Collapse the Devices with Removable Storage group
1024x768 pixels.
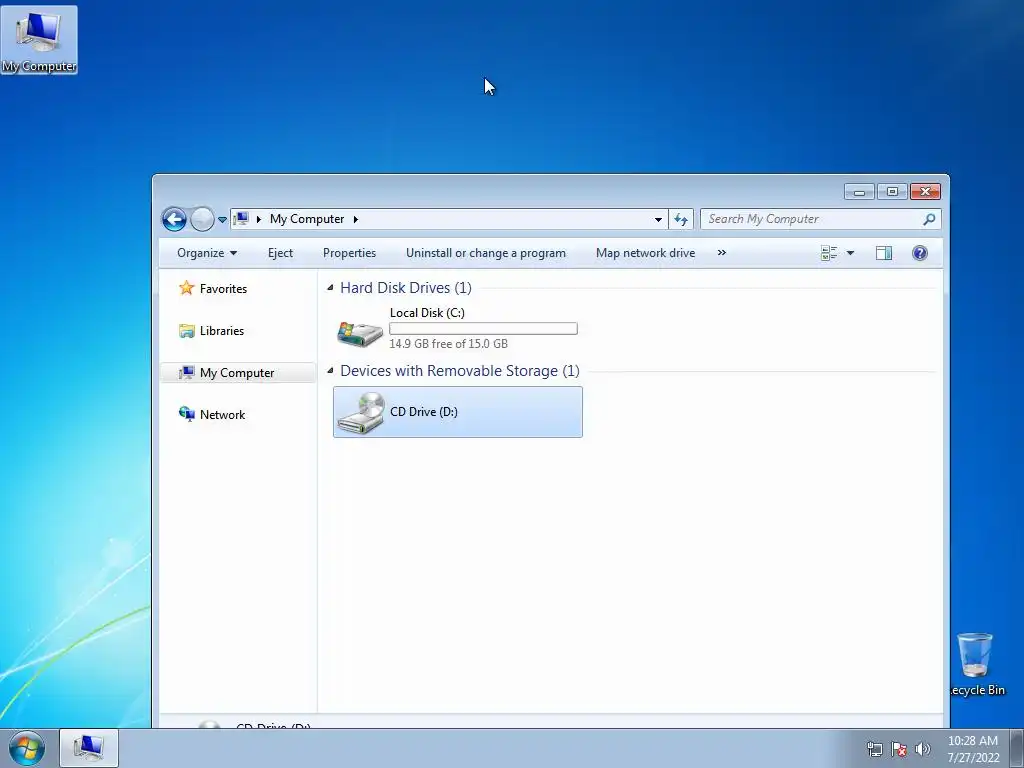[x=330, y=370]
